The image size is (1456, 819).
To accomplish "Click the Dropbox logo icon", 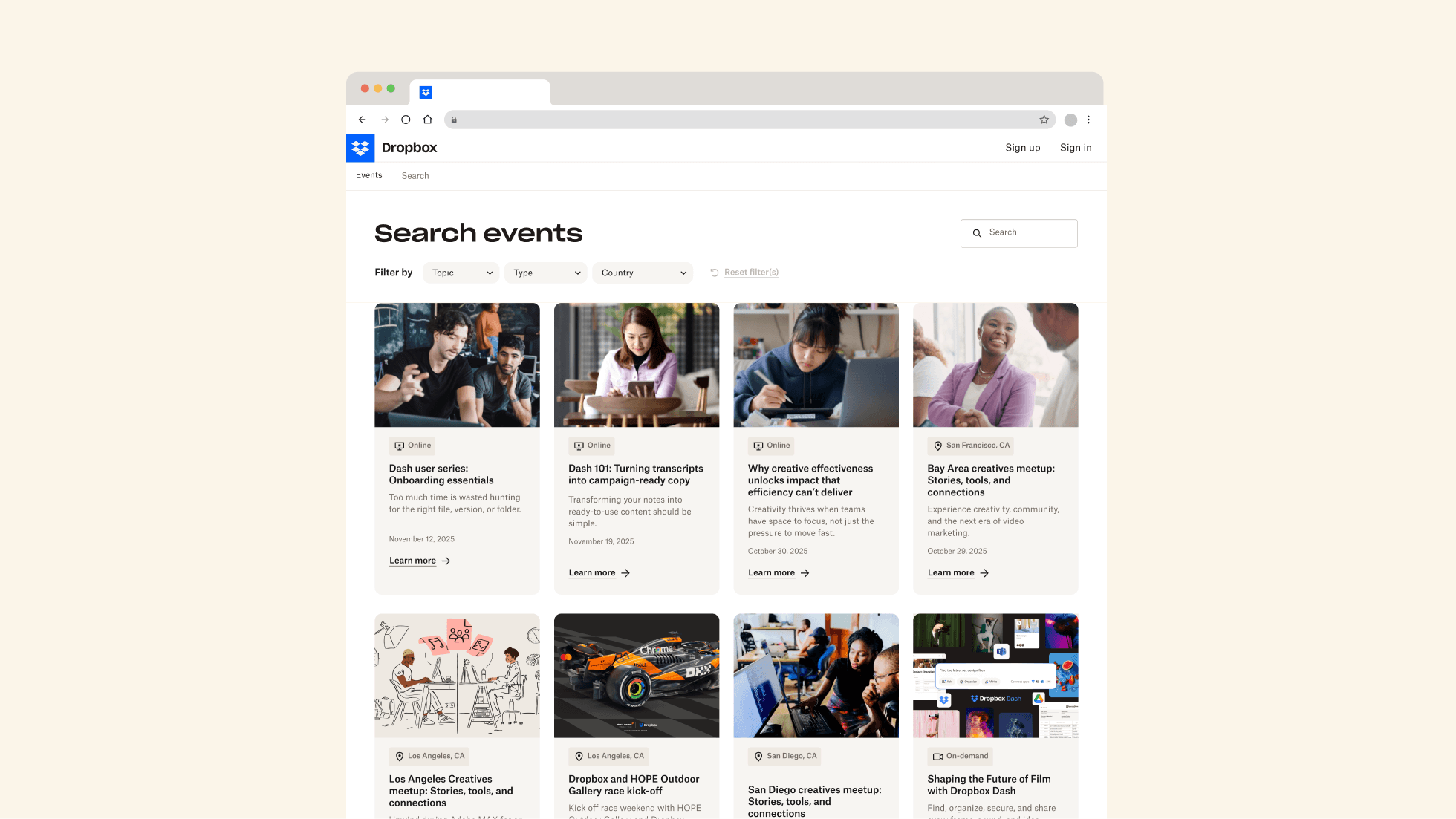I will (x=360, y=148).
